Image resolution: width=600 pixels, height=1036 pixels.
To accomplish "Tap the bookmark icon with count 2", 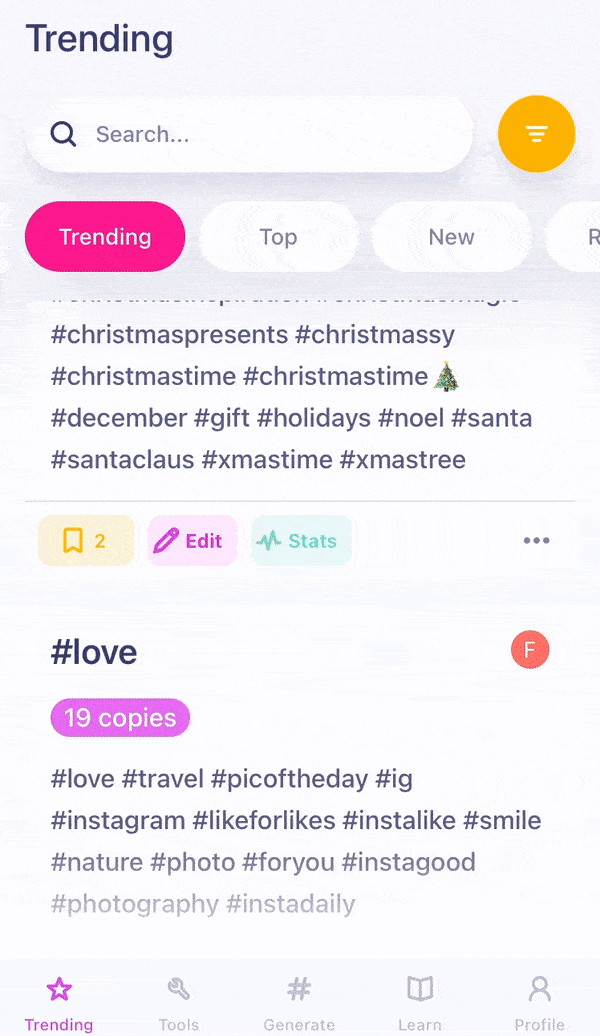I will [x=73, y=541].
